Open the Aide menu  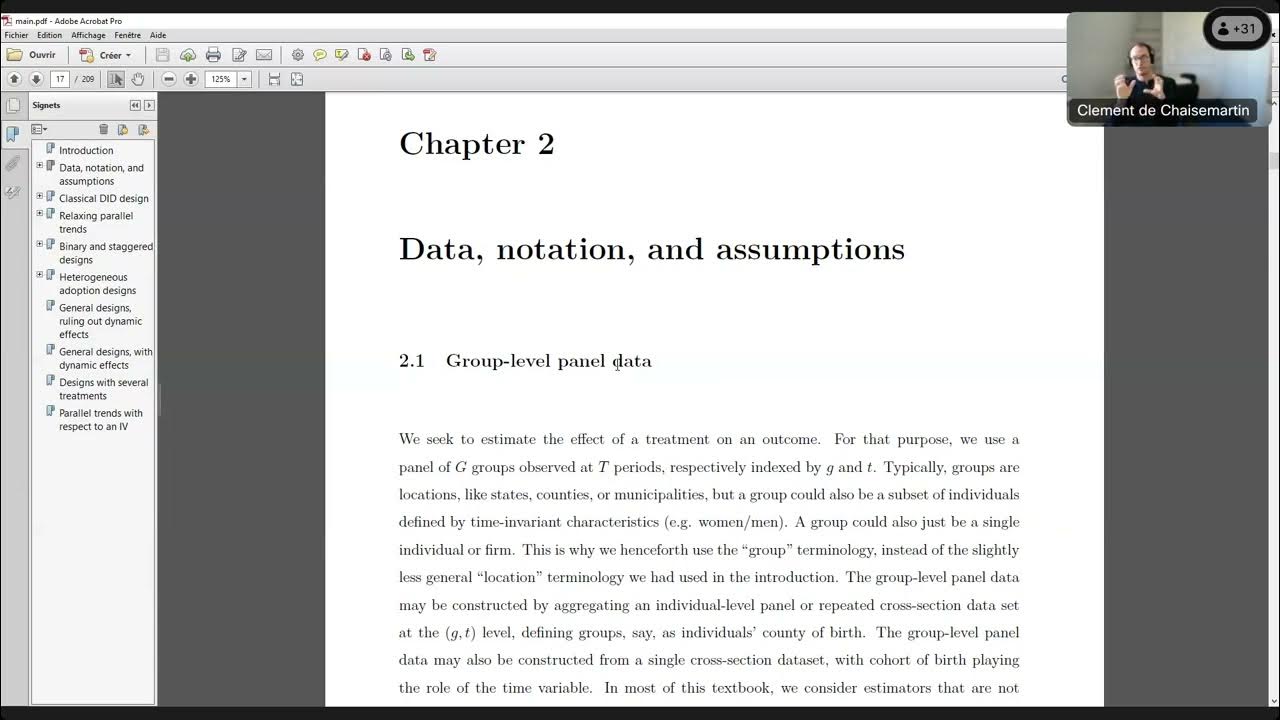(x=158, y=35)
